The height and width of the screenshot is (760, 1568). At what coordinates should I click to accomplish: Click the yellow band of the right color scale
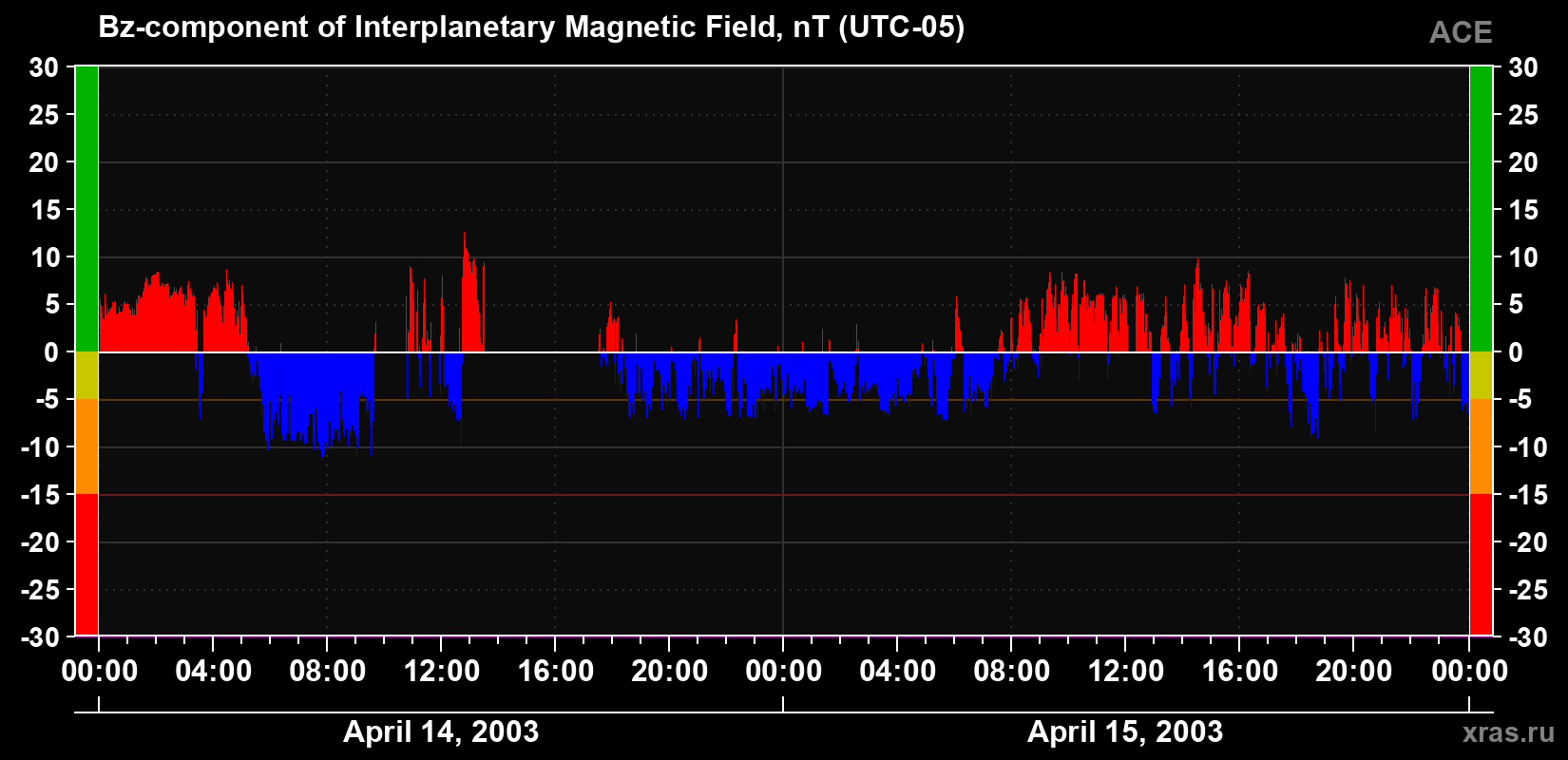(1481, 375)
